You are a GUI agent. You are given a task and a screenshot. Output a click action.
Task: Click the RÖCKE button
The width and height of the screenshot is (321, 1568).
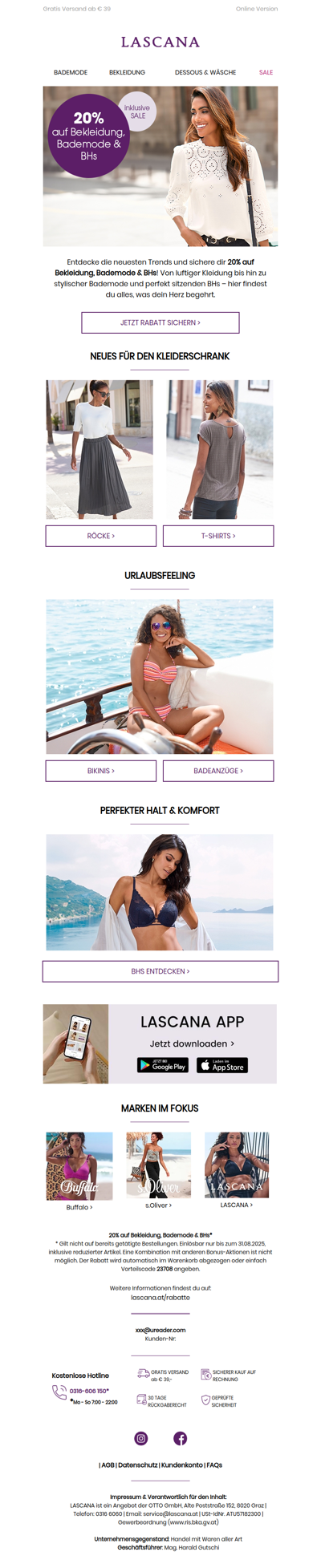(x=101, y=536)
